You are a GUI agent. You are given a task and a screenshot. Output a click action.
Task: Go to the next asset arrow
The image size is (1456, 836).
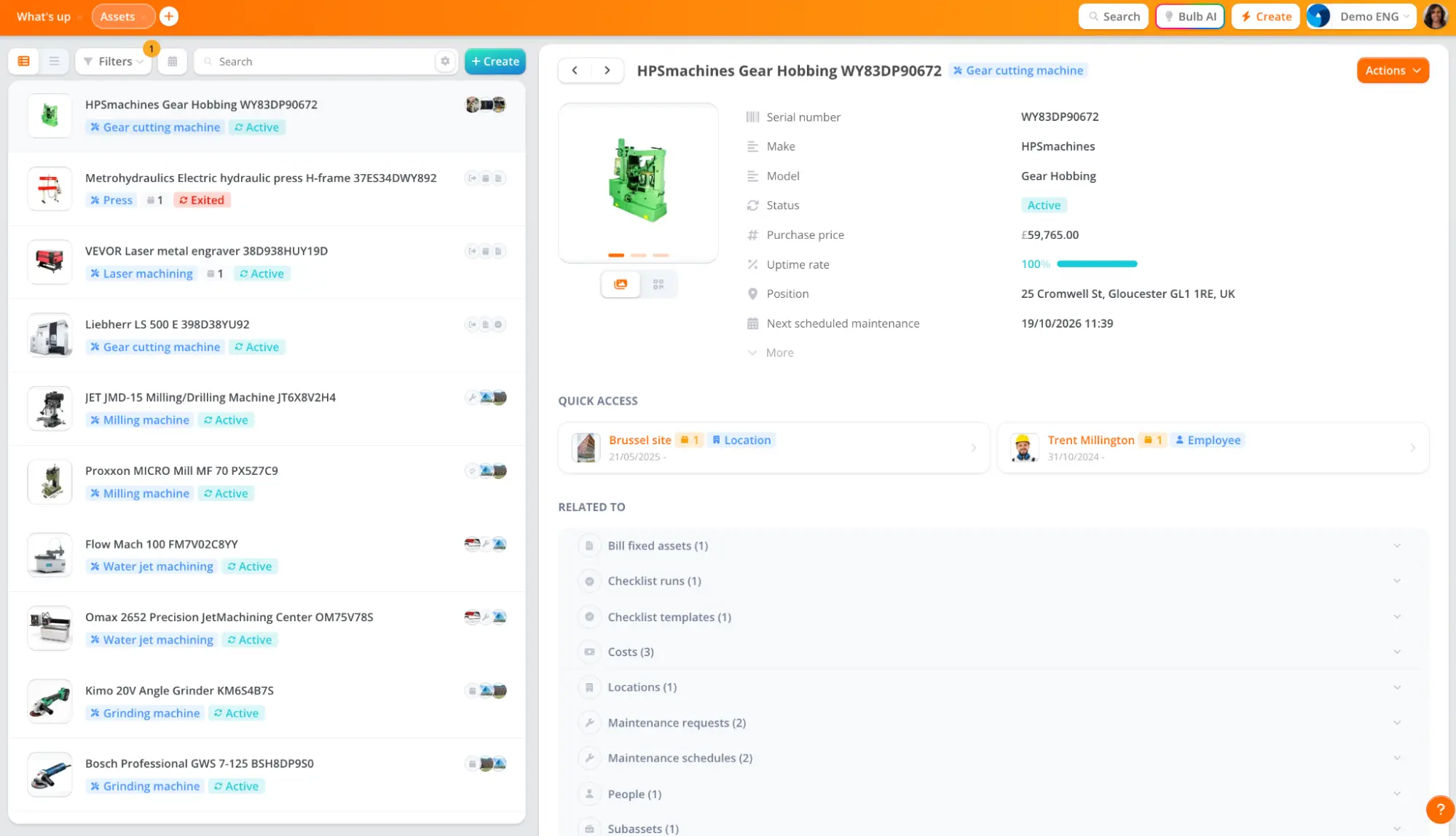(x=607, y=71)
